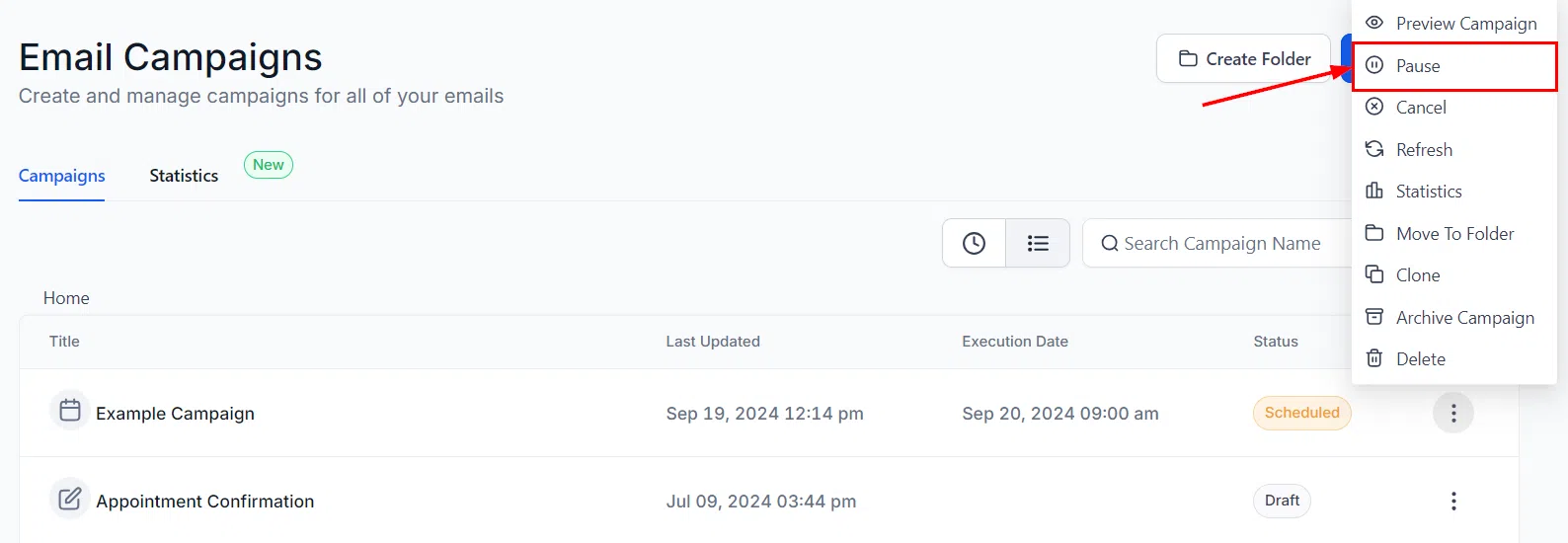Open three-dot menu for Example Campaign

(1453, 413)
